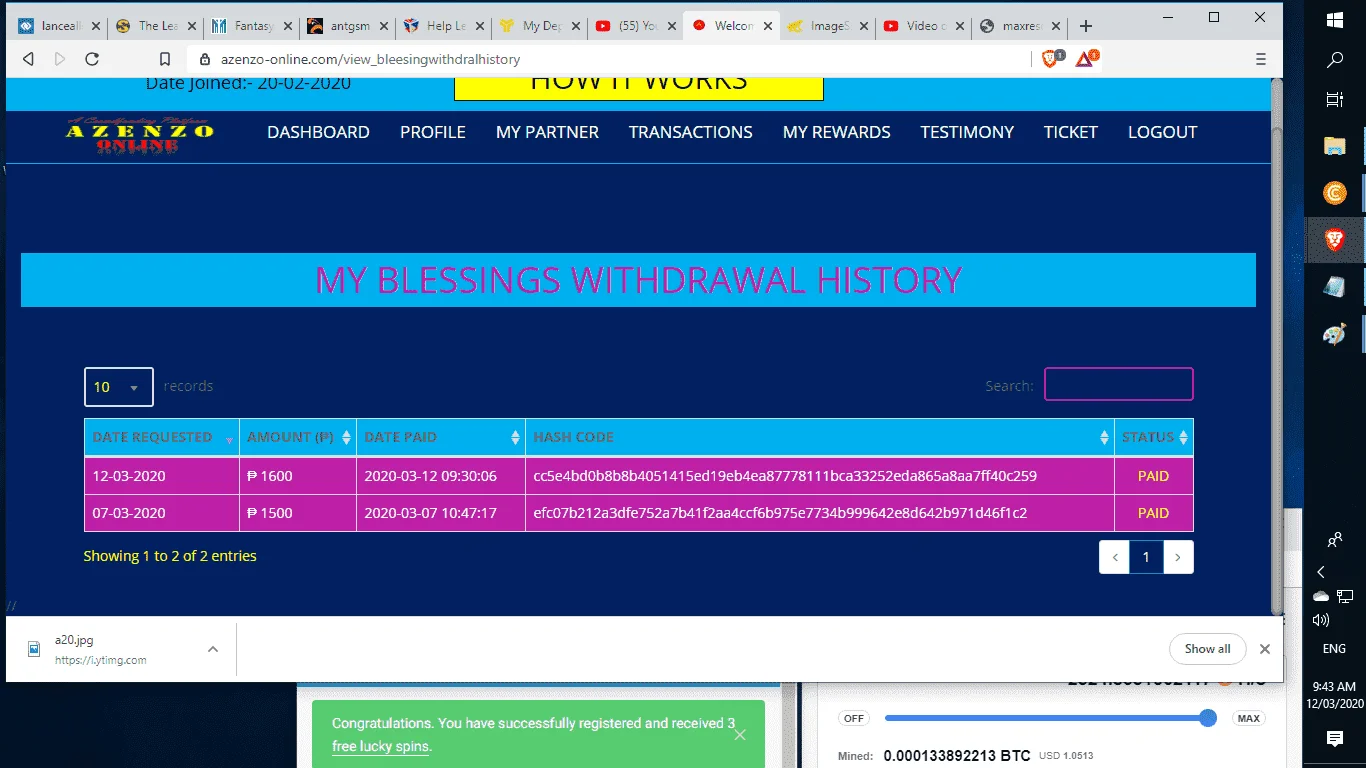The image size is (1366, 768).
Task: Open File Explorer from the taskbar
Action: [x=1335, y=146]
